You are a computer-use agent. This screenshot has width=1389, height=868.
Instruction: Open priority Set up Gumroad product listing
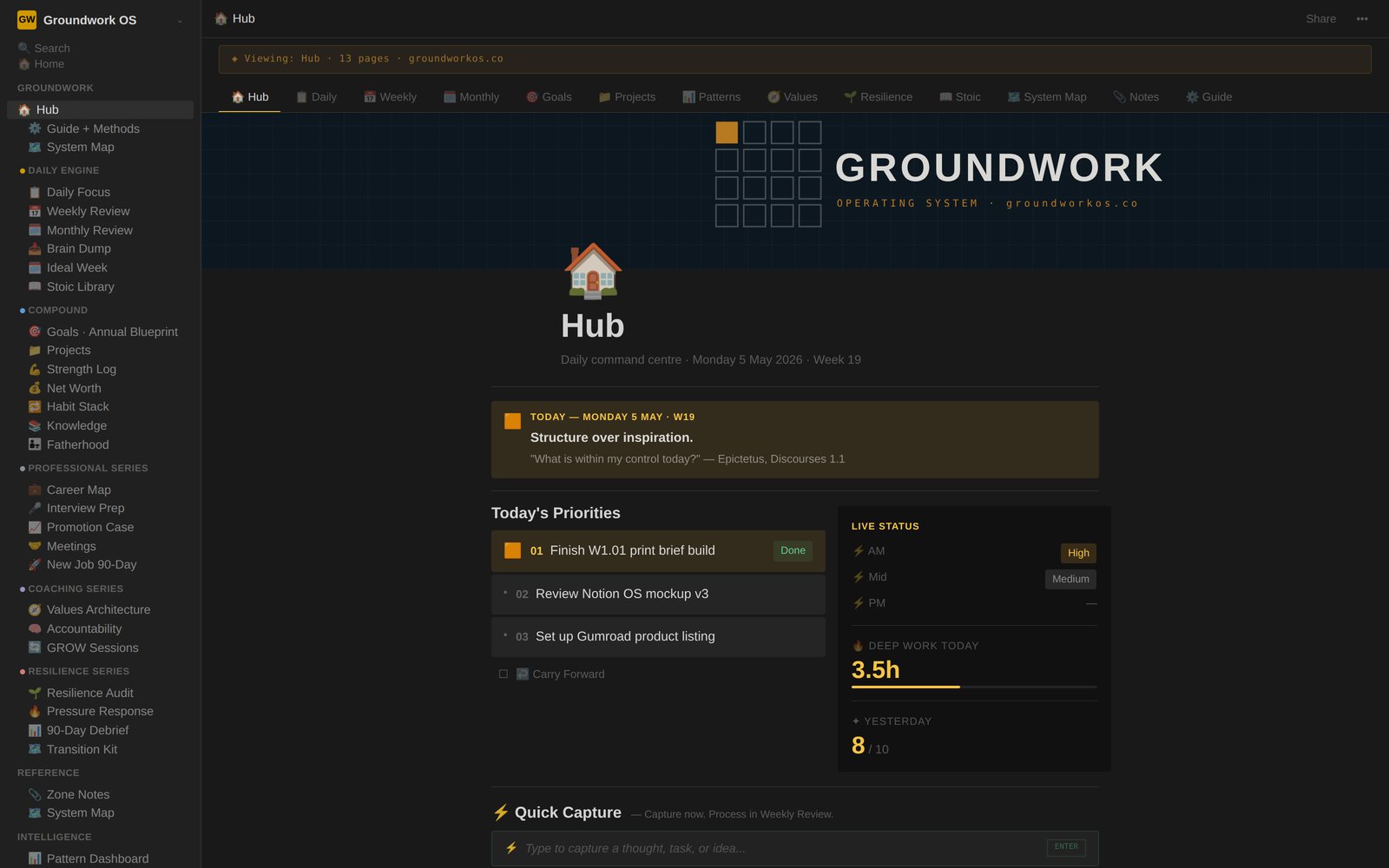(658, 636)
